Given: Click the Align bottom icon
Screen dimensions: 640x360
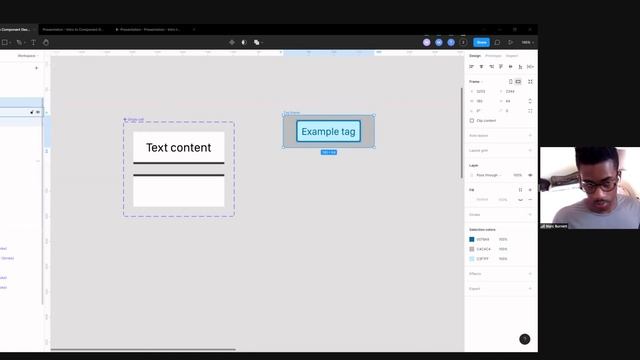Looking at the screenshot, I should (520, 67).
